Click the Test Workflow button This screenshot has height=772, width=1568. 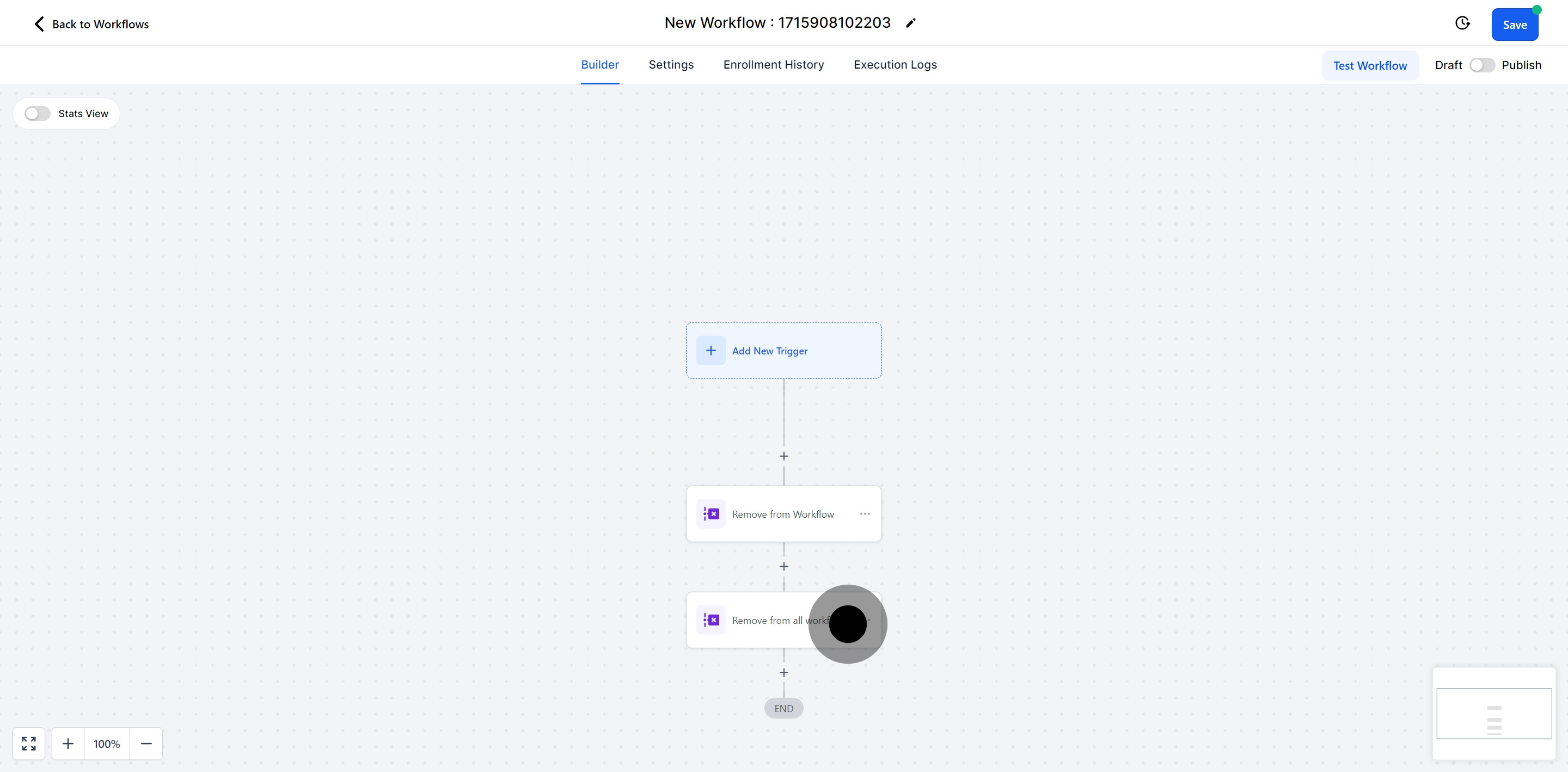pos(1370,66)
